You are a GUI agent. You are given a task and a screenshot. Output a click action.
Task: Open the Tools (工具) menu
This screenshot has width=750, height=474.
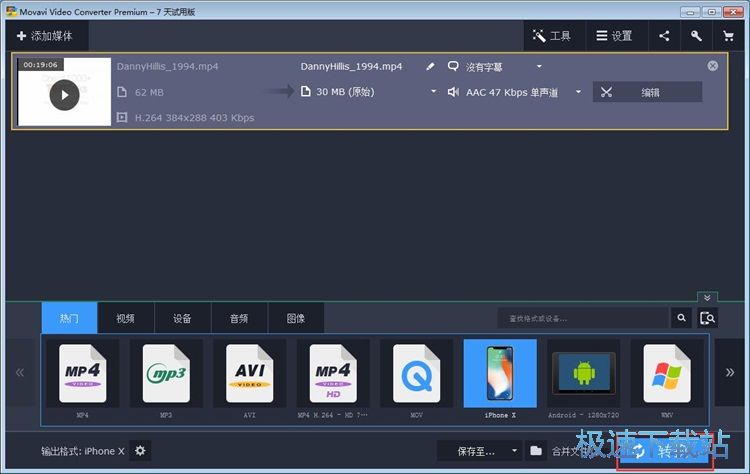coord(554,36)
